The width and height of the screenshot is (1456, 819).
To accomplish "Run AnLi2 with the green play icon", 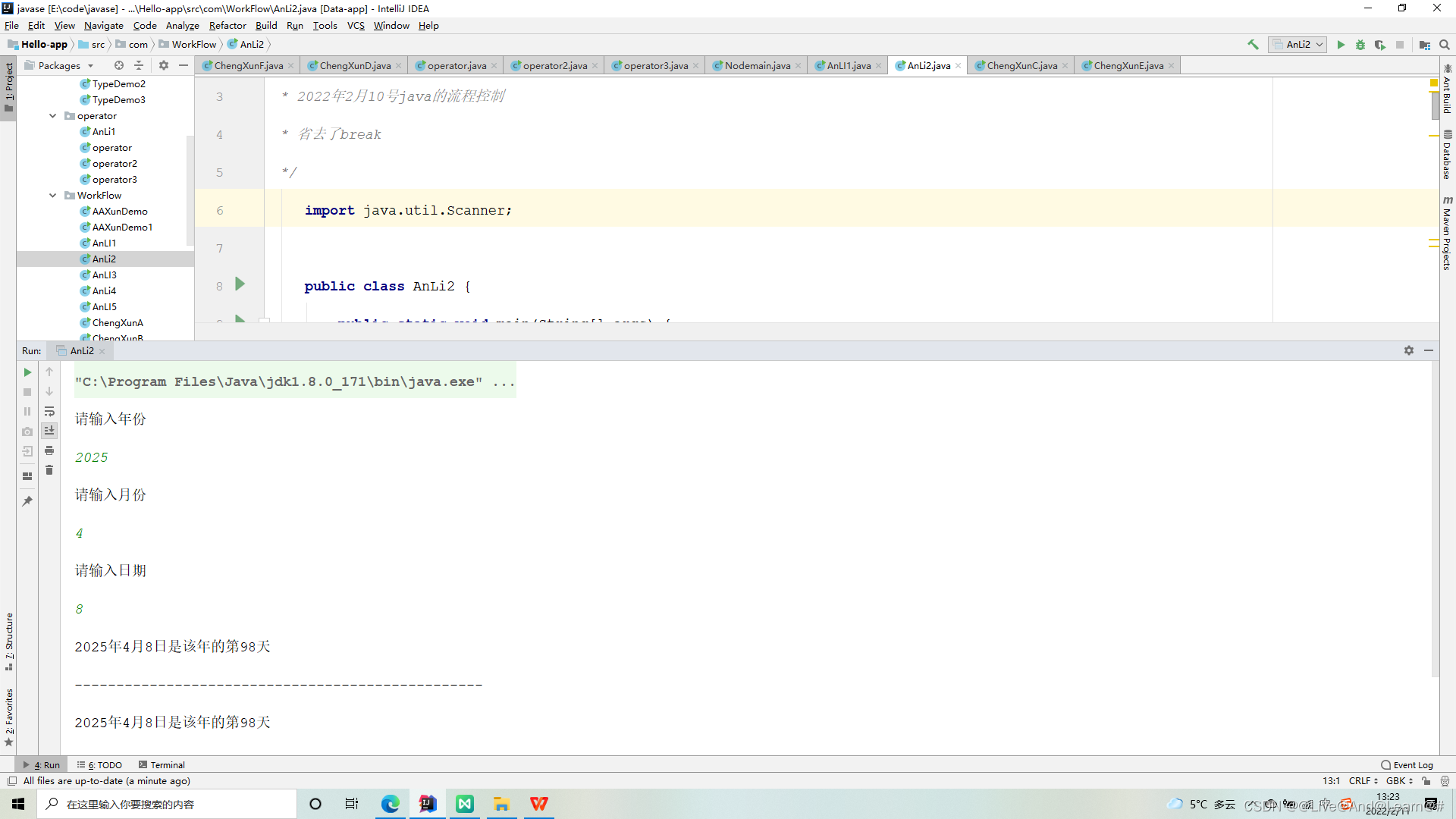I will coord(1341,45).
